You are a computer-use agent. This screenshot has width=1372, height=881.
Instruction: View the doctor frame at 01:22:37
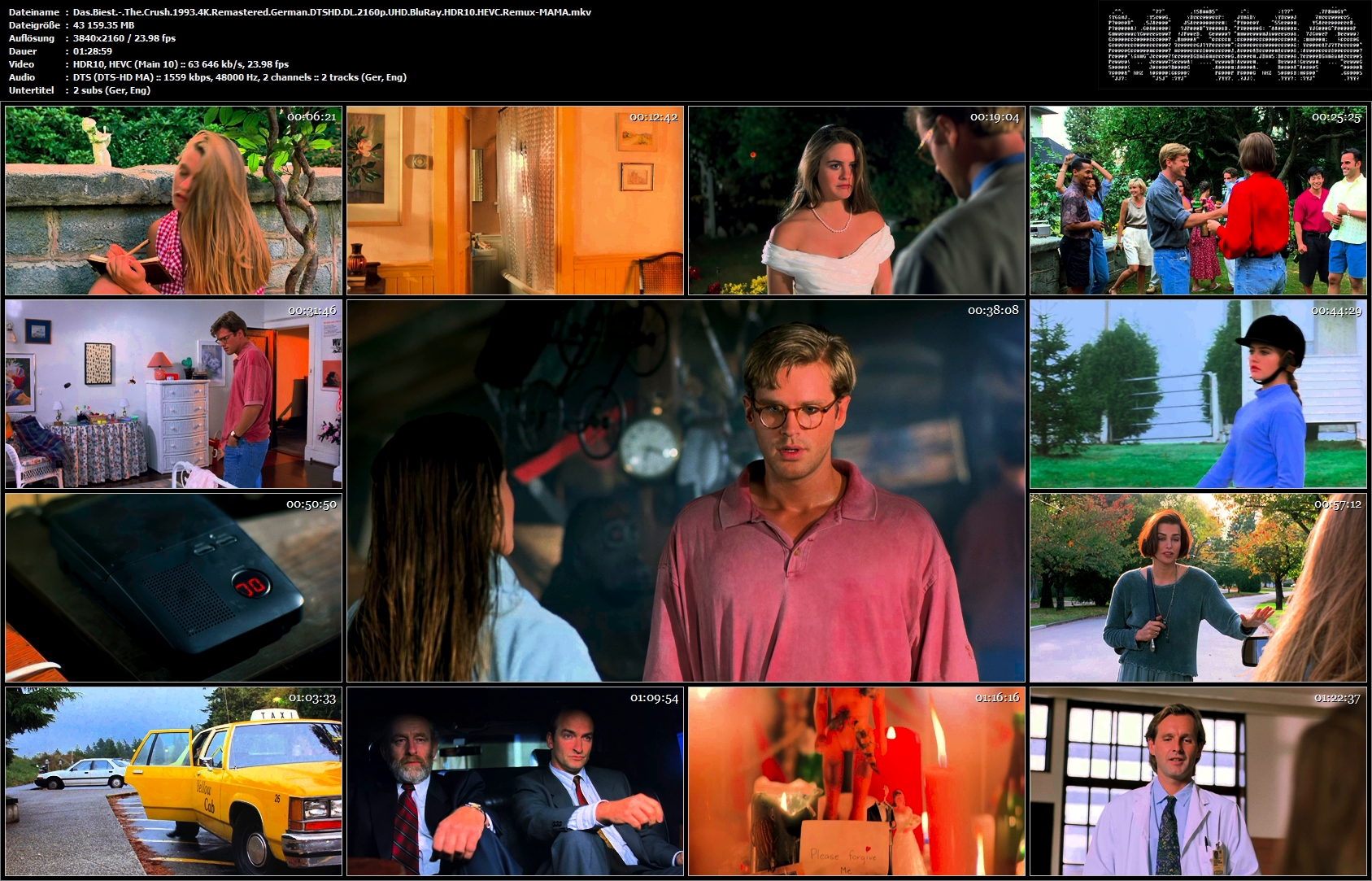coord(1198,781)
